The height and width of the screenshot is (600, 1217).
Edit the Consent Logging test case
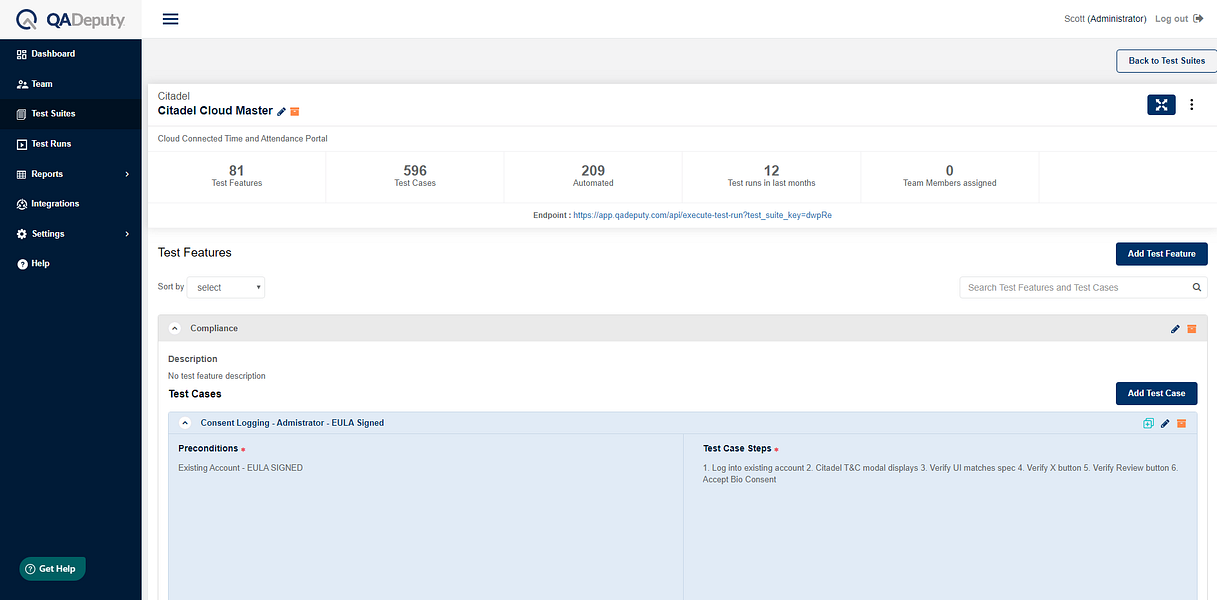pyautogui.click(x=1165, y=424)
